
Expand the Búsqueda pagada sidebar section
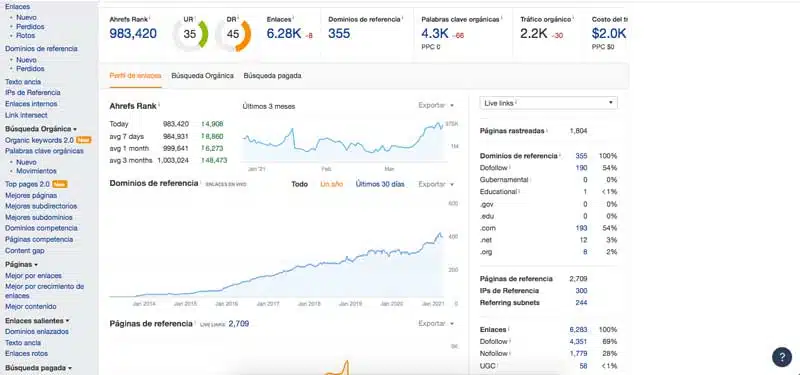[x=38, y=367]
